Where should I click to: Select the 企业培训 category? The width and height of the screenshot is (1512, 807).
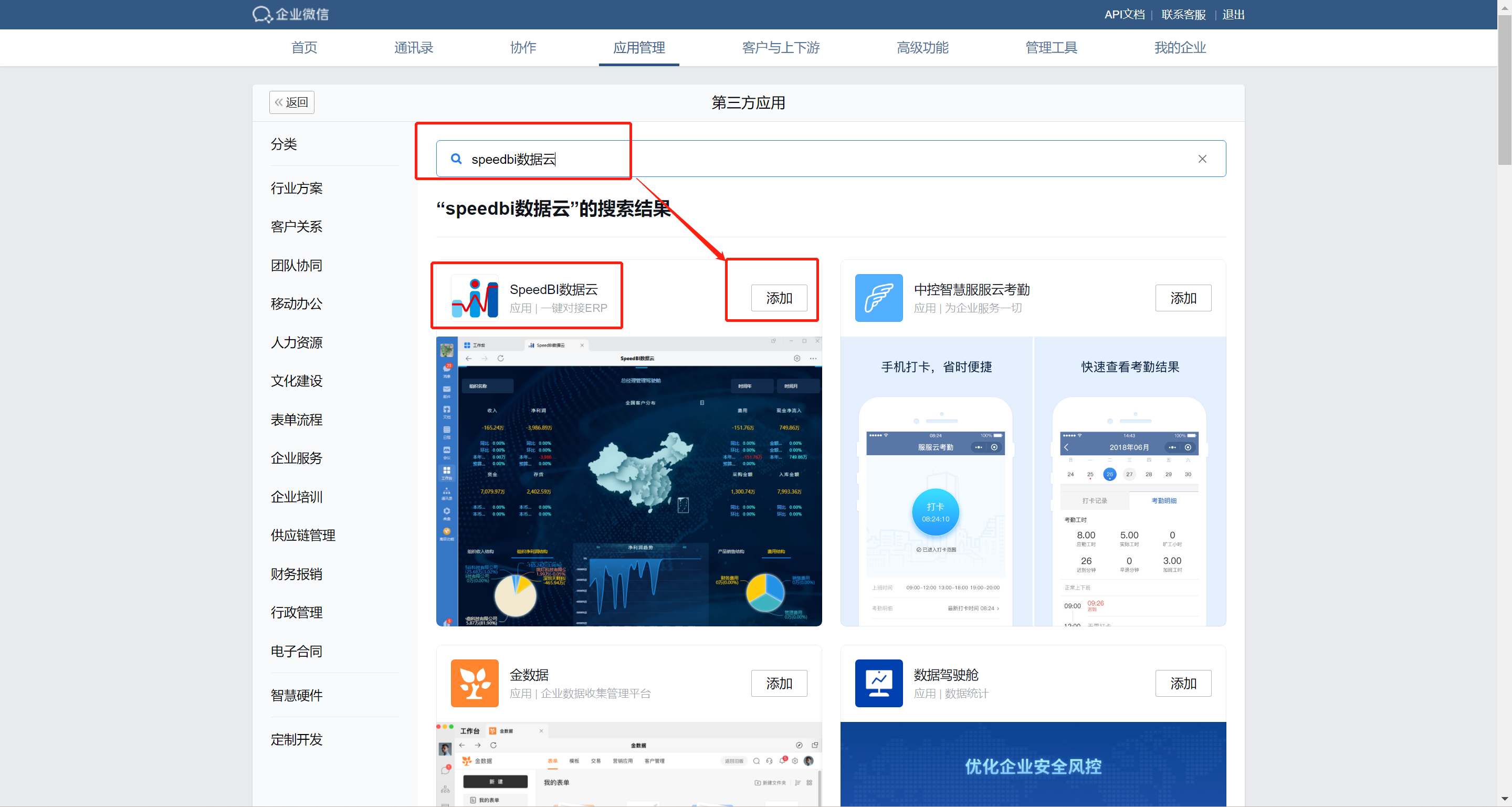point(297,497)
